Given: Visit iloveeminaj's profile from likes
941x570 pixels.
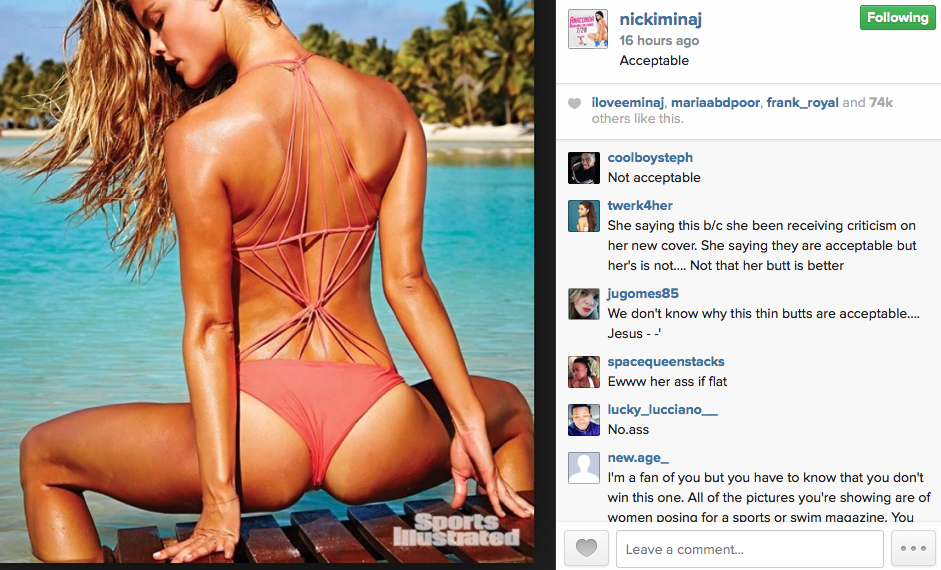Looking at the screenshot, I should [628, 103].
